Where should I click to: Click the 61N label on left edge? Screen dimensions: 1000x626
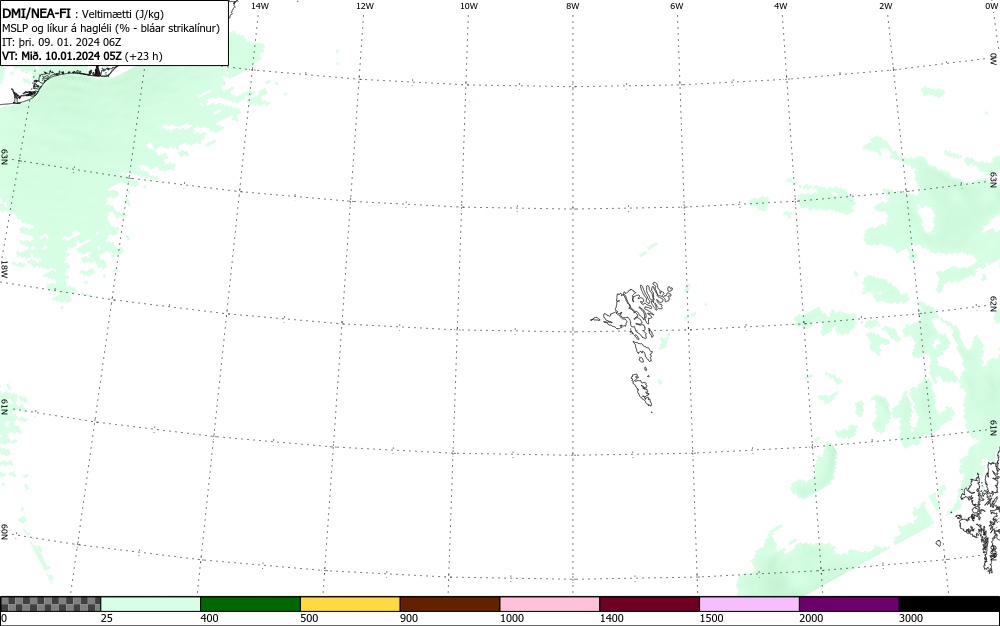click(4, 407)
